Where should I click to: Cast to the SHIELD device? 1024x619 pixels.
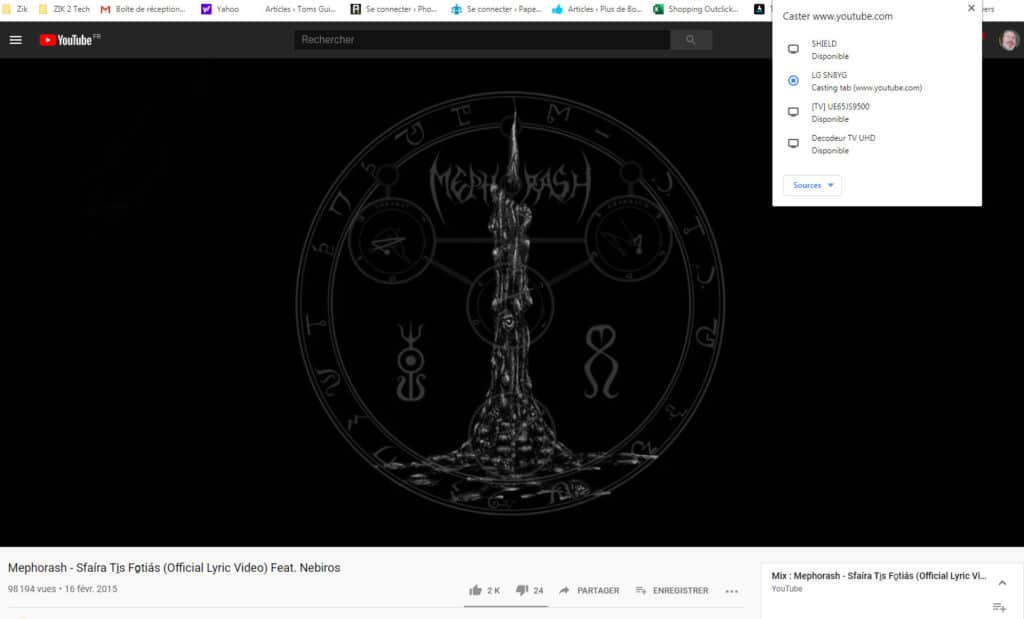coord(876,50)
